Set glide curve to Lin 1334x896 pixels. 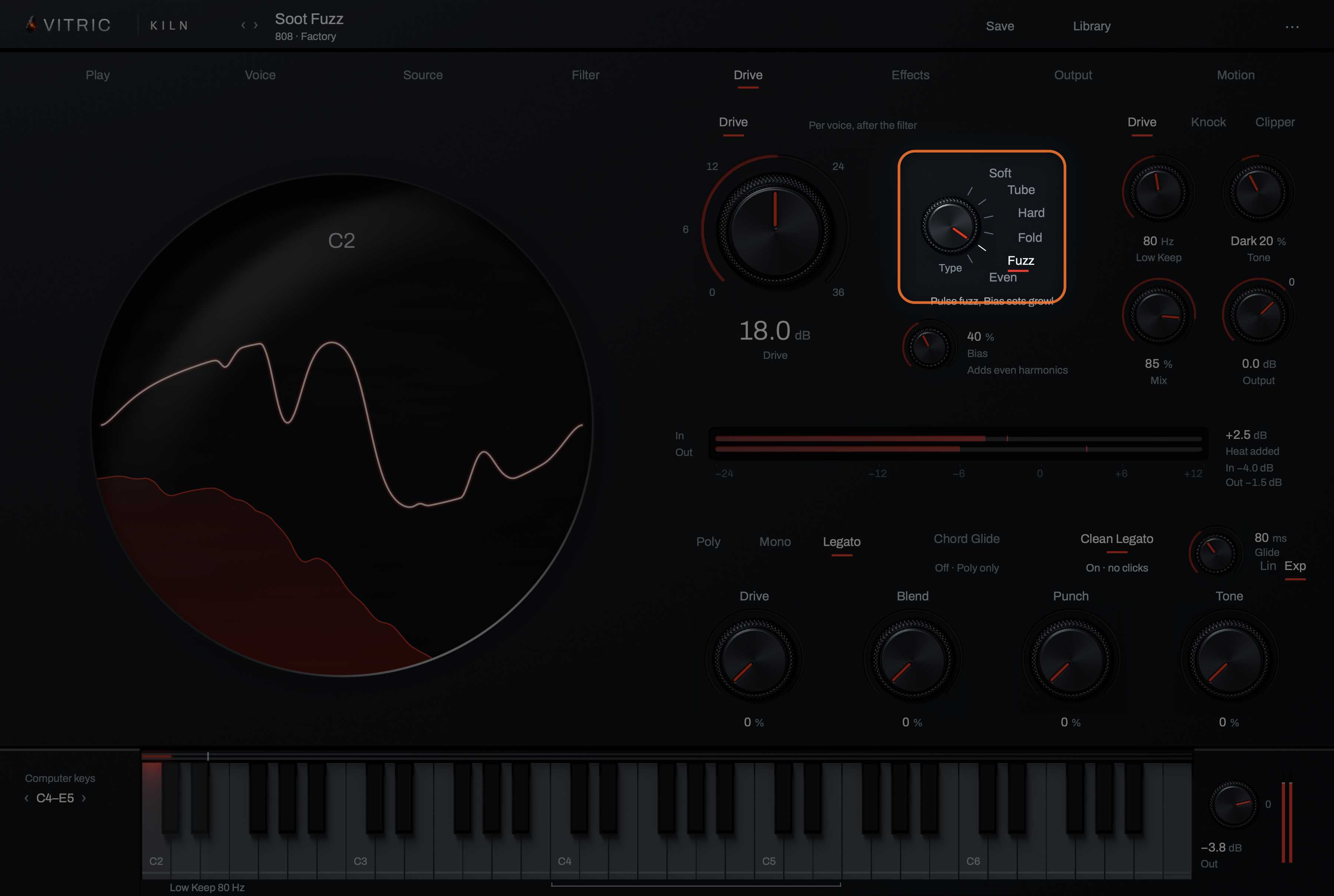point(1268,566)
